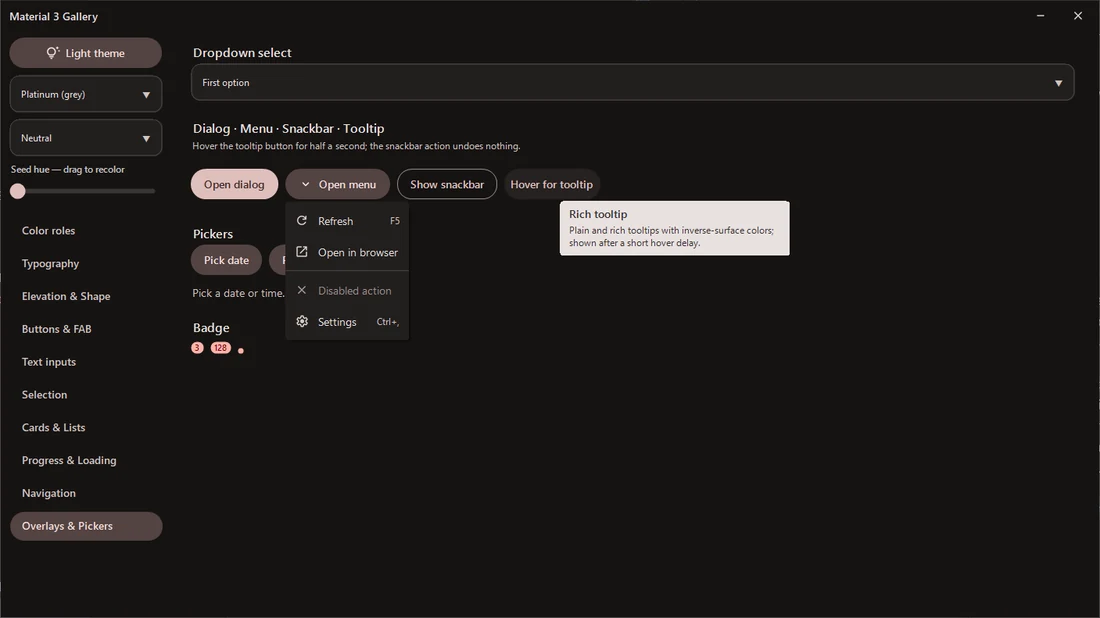This screenshot has height=618, width=1100.
Task: Click the arrow at right of First option
Action: pyautogui.click(x=1058, y=83)
